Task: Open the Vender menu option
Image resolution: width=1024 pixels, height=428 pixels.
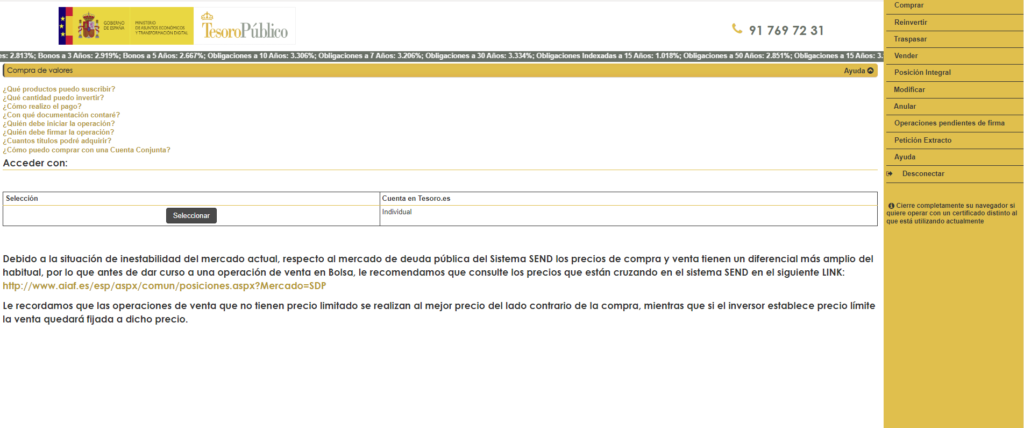Action: click(x=906, y=56)
